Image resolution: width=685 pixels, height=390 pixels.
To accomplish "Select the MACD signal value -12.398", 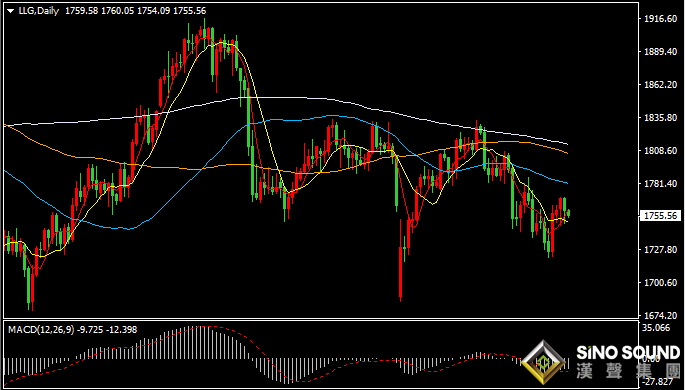I will (x=121, y=330).
